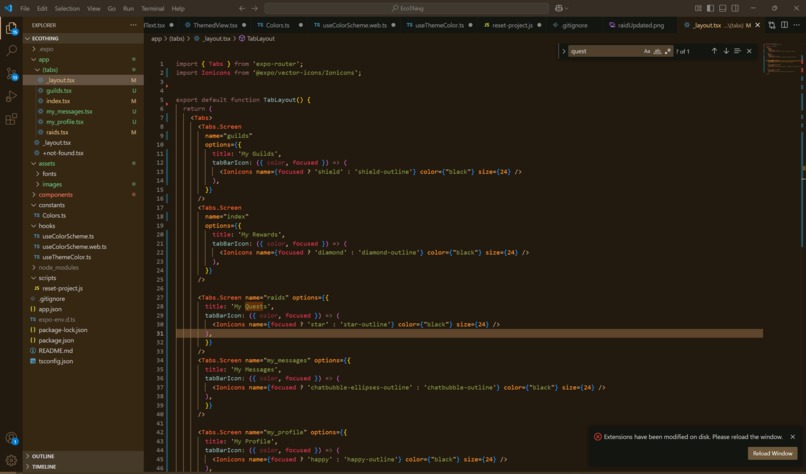Open the Terminal menu
Screen dimensions: 806x474
point(152,8)
